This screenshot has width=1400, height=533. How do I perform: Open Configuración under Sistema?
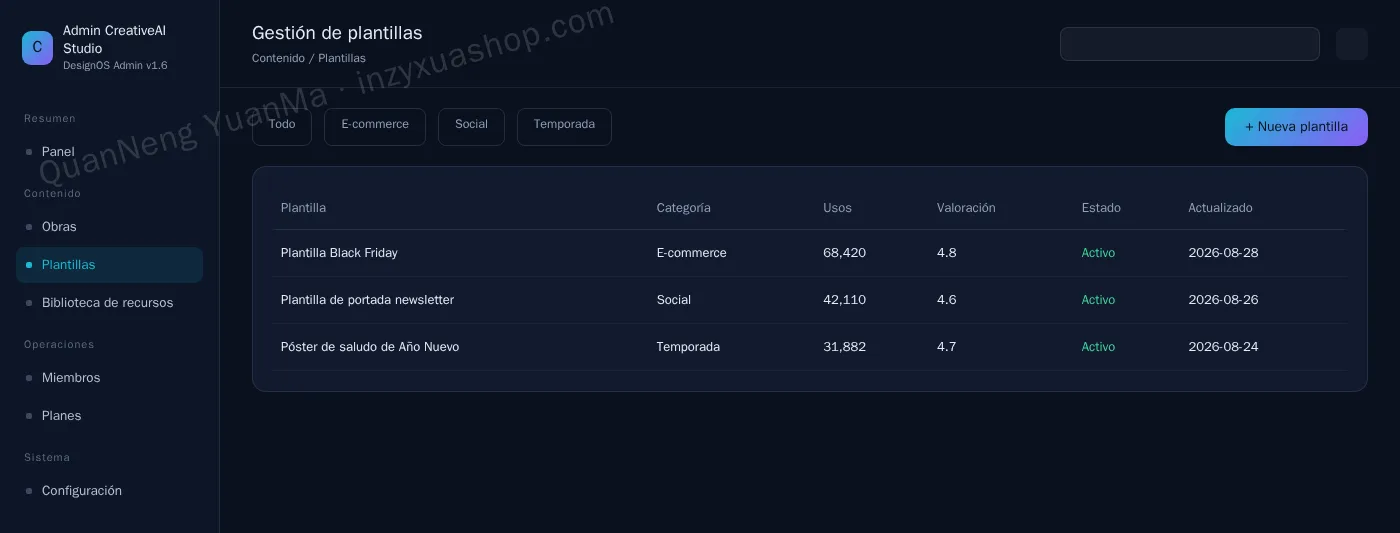point(109,491)
